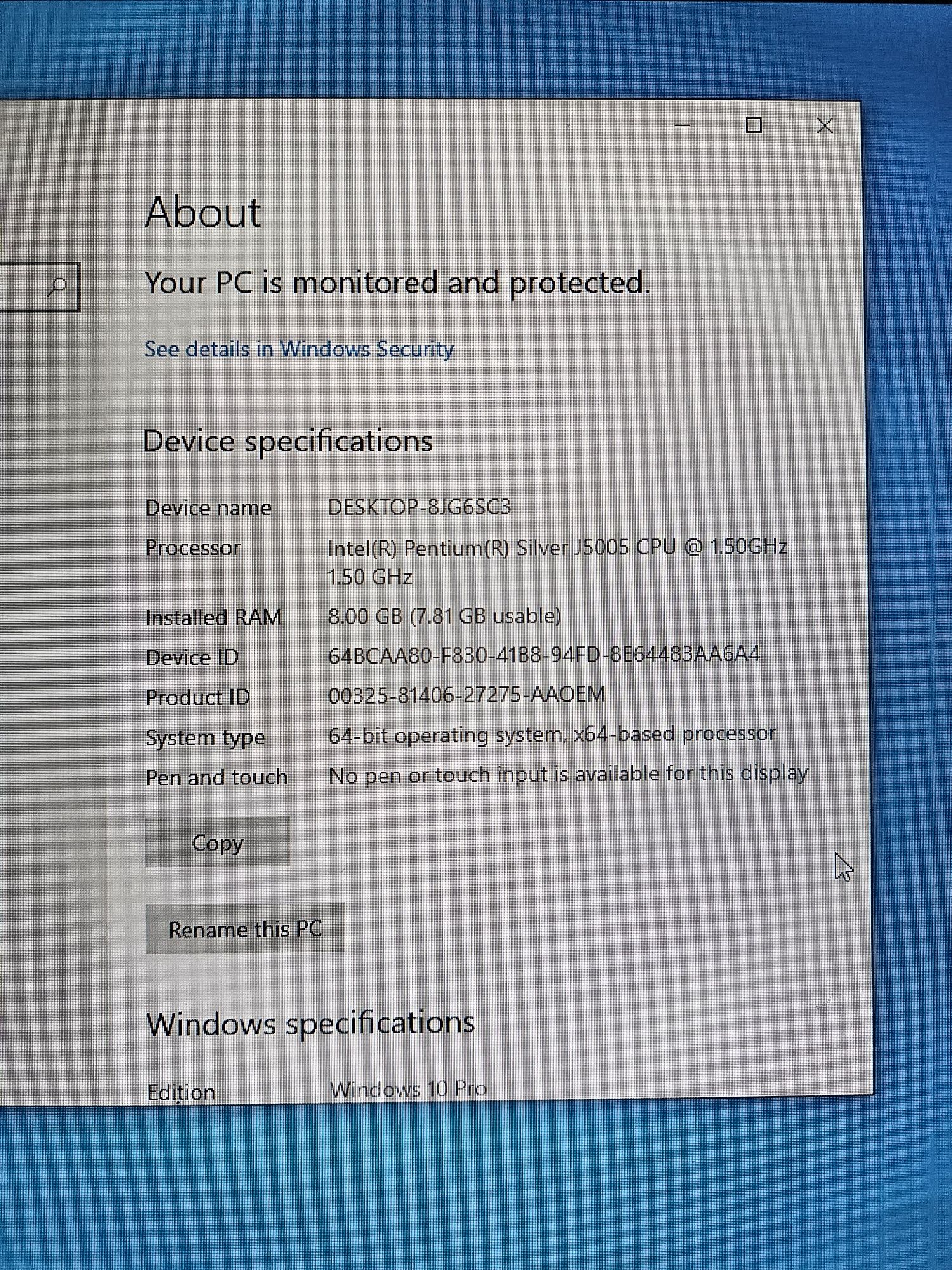This screenshot has width=952, height=1270.
Task: Click the Installed RAM label
Action: pos(213,617)
